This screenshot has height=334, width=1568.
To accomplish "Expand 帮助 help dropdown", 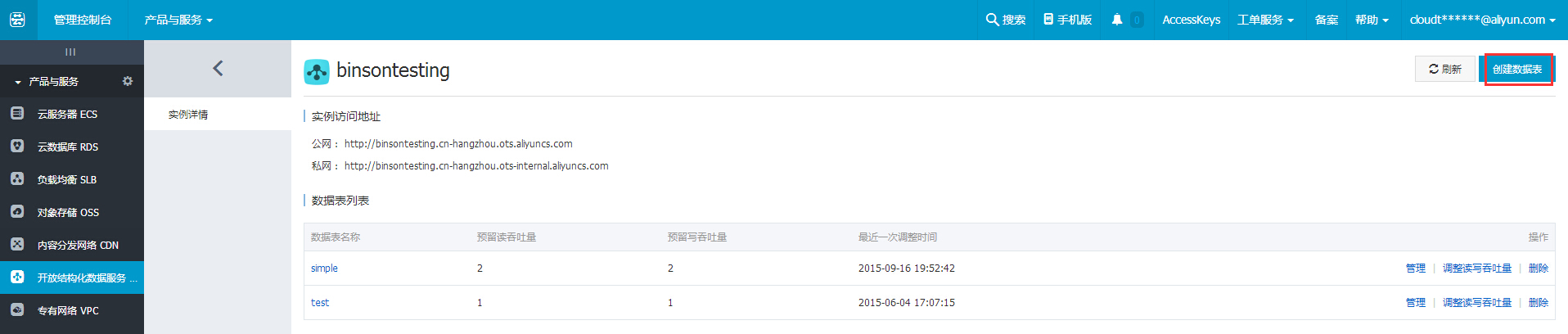I will [x=1372, y=20].
